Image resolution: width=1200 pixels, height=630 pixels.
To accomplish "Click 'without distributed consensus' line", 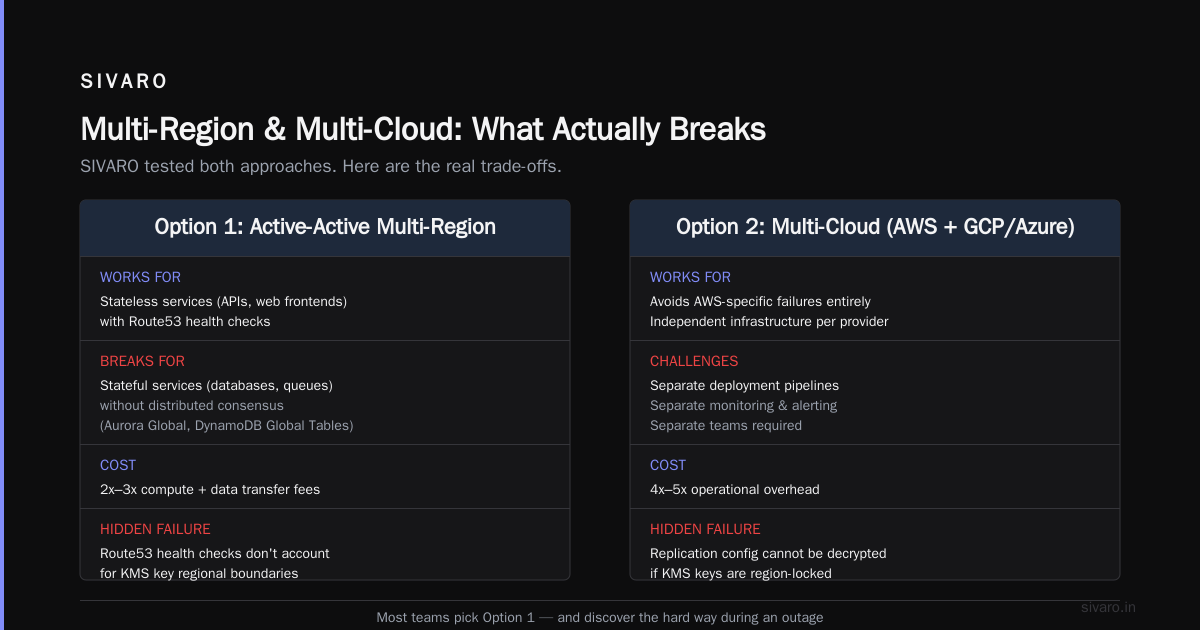I will (x=192, y=405).
